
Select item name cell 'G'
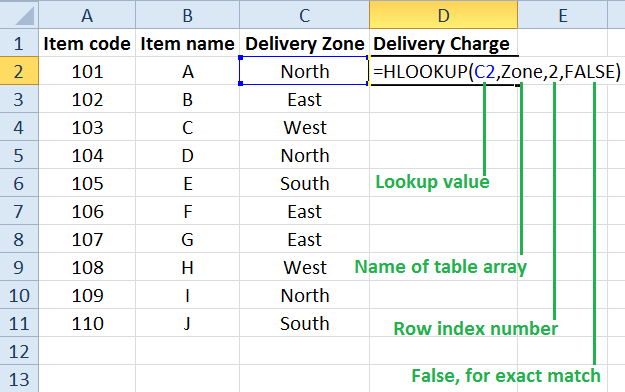tap(187, 238)
